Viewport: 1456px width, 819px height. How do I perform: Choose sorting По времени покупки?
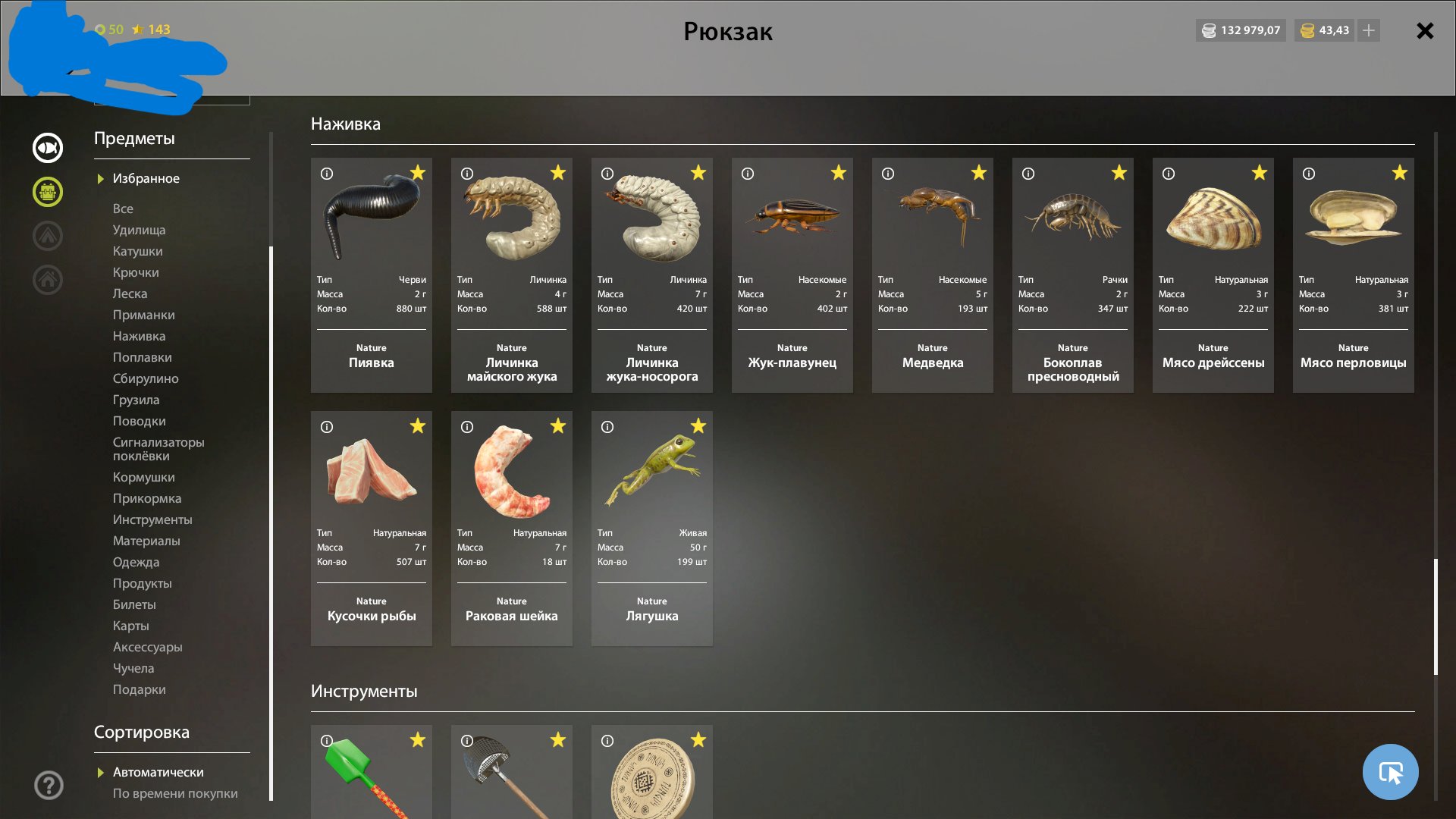pos(175,793)
